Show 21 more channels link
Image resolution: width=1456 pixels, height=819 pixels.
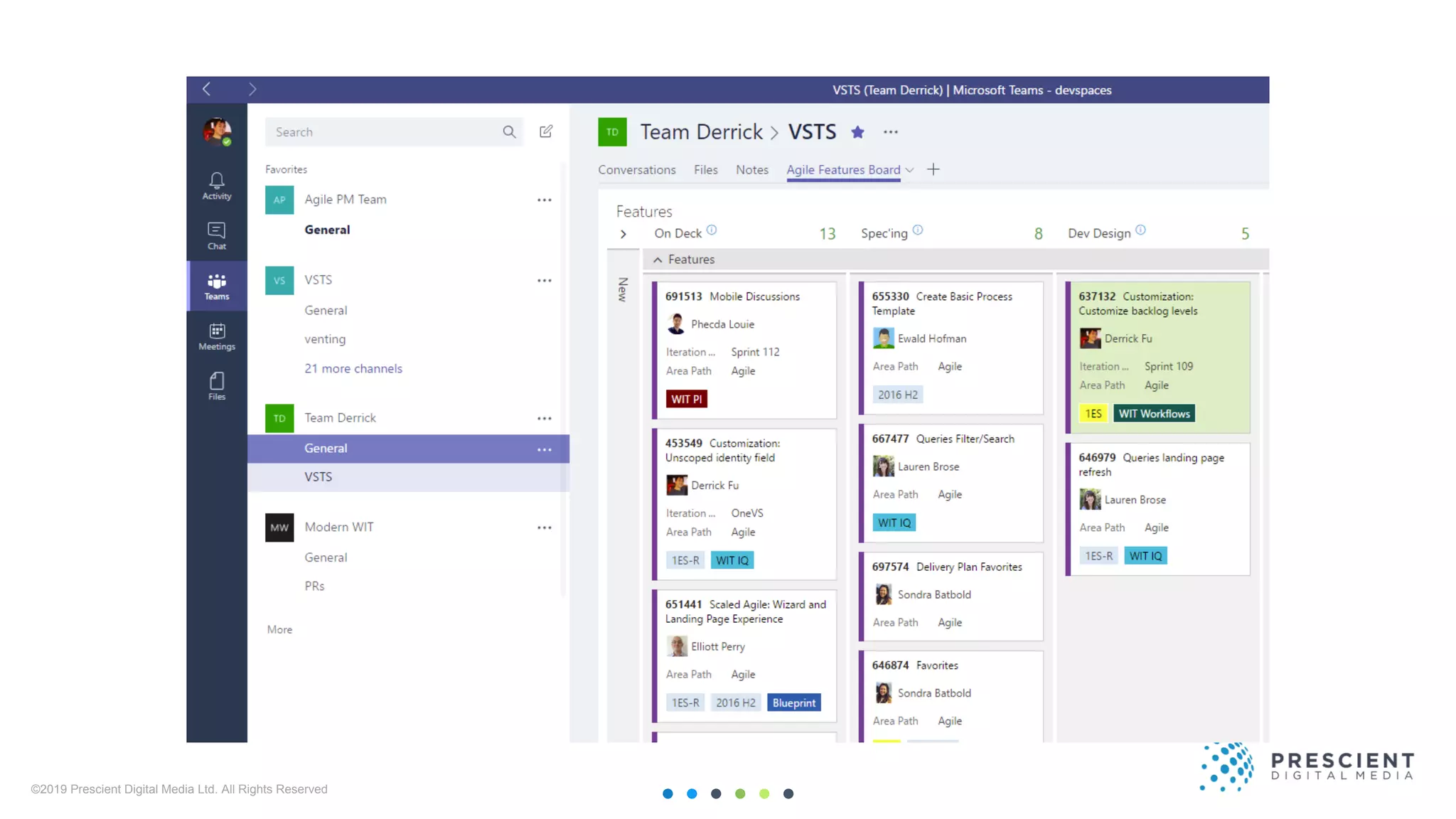coord(353,368)
